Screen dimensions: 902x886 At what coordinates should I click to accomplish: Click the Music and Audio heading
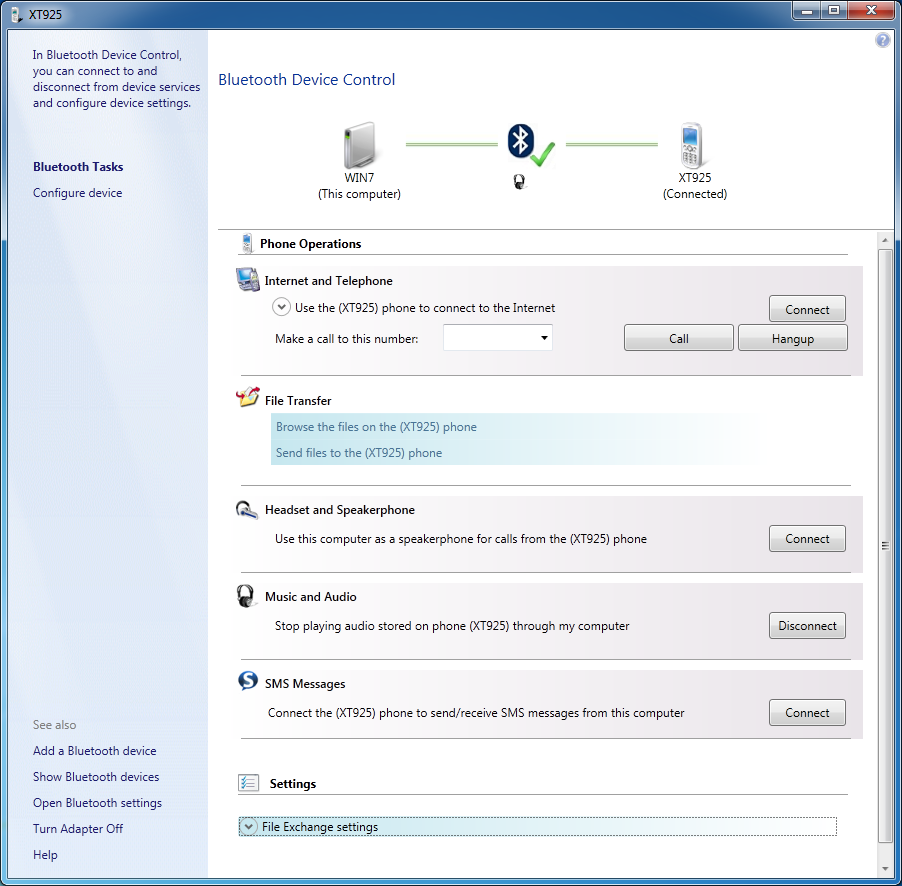point(311,597)
